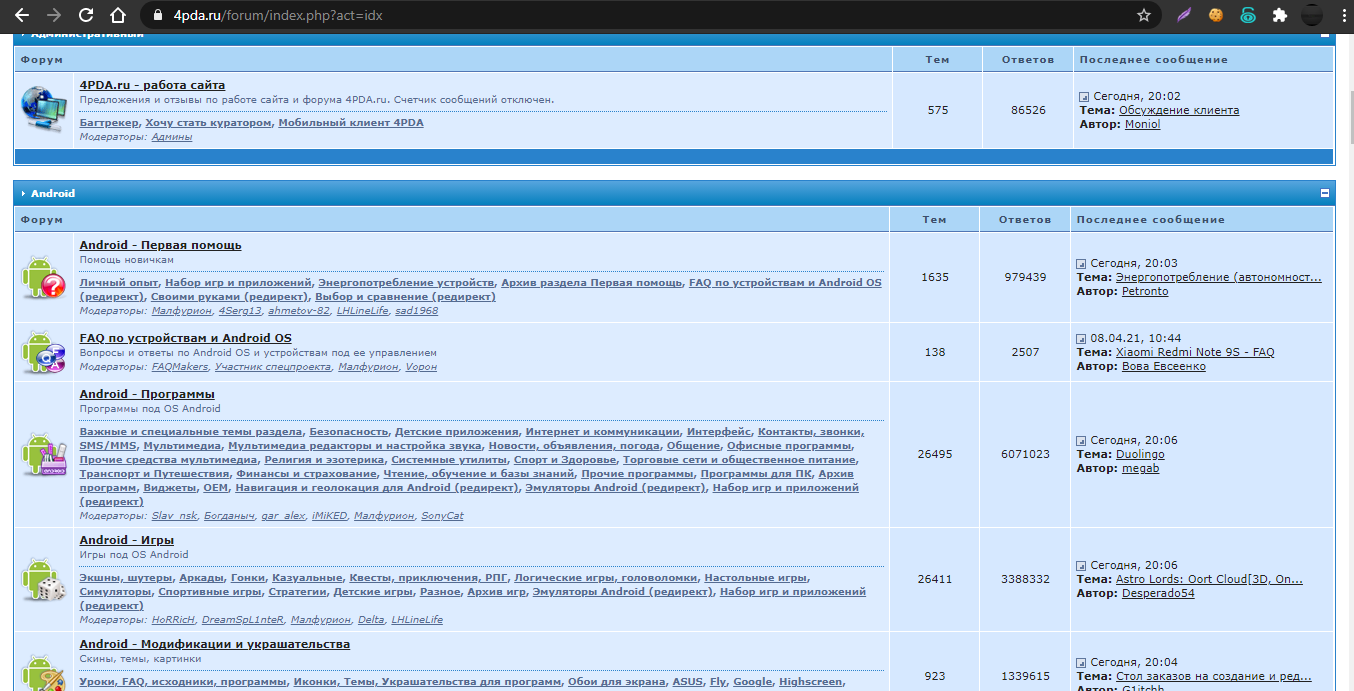Image resolution: width=1354 pixels, height=691 pixels.
Task: Open the Личный опыт subforum
Action: 118,283
